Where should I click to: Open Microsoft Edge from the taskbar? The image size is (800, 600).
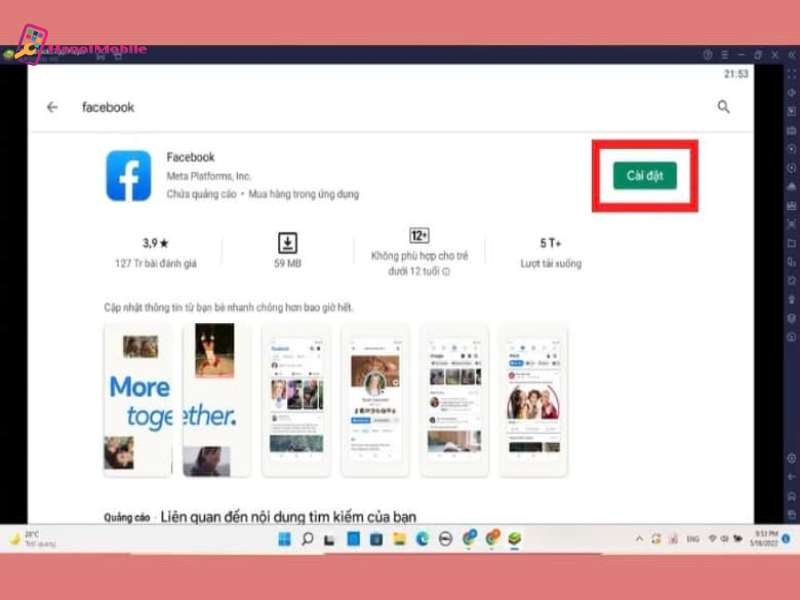point(422,539)
